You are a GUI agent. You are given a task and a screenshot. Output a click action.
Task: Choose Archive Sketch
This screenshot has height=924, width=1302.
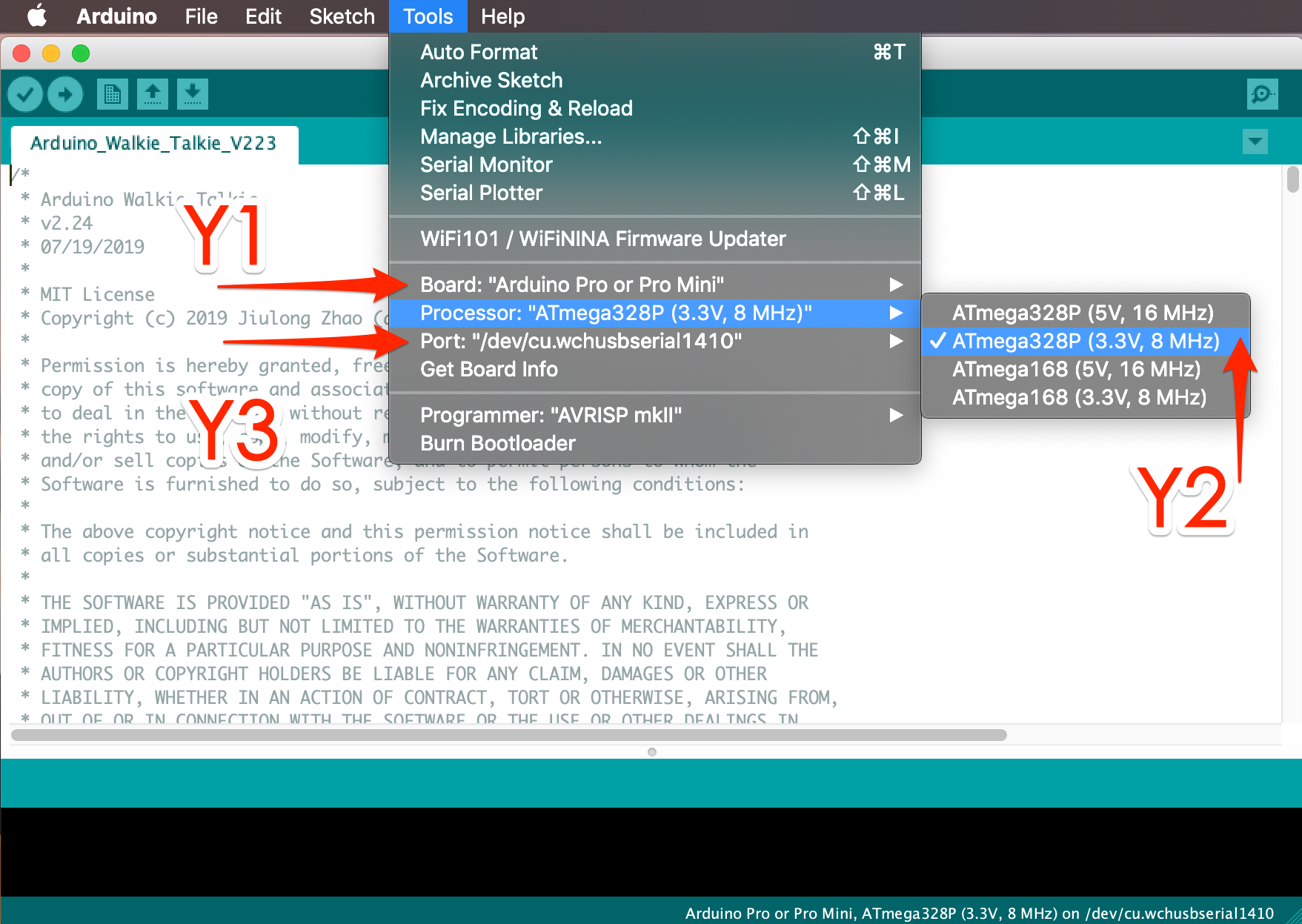tap(655, 80)
